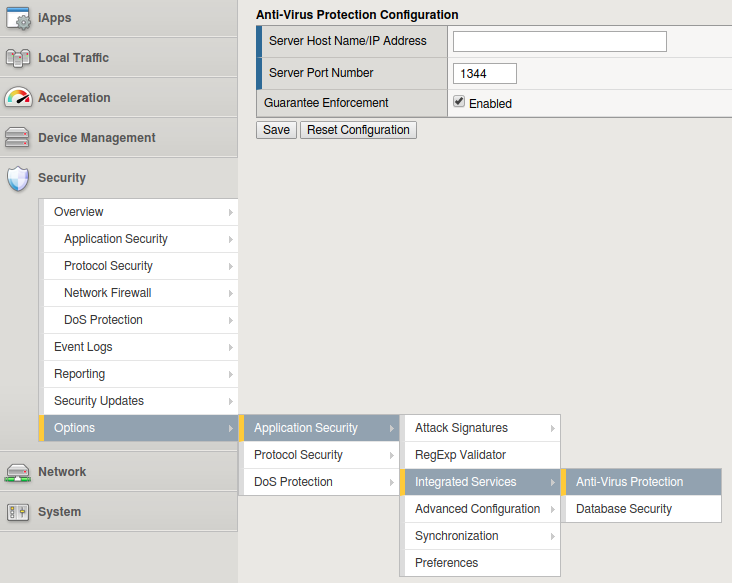Disable the Guarantee Enforcement checkbox
Image resolution: width=732 pixels, height=583 pixels.
point(459,102)
